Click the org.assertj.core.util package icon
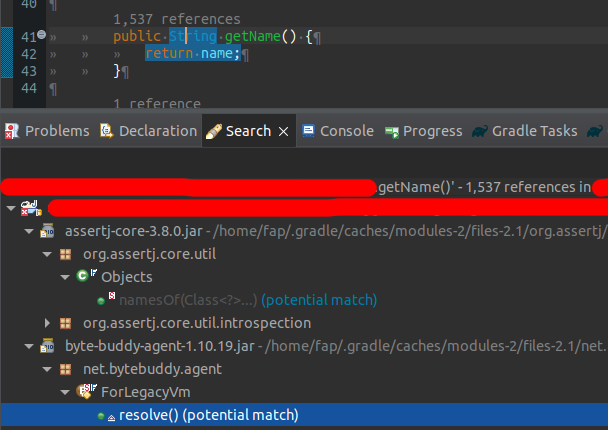The height and width of the screenshot is (430, 608). coord(66,254)
